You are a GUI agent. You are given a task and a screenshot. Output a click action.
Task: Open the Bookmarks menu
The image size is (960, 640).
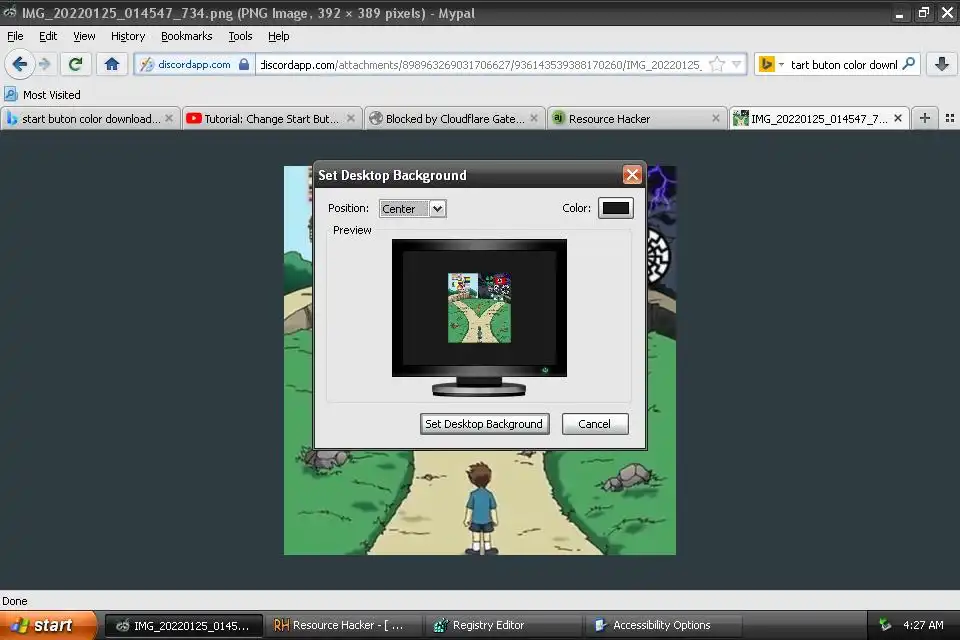coord(187,36)
